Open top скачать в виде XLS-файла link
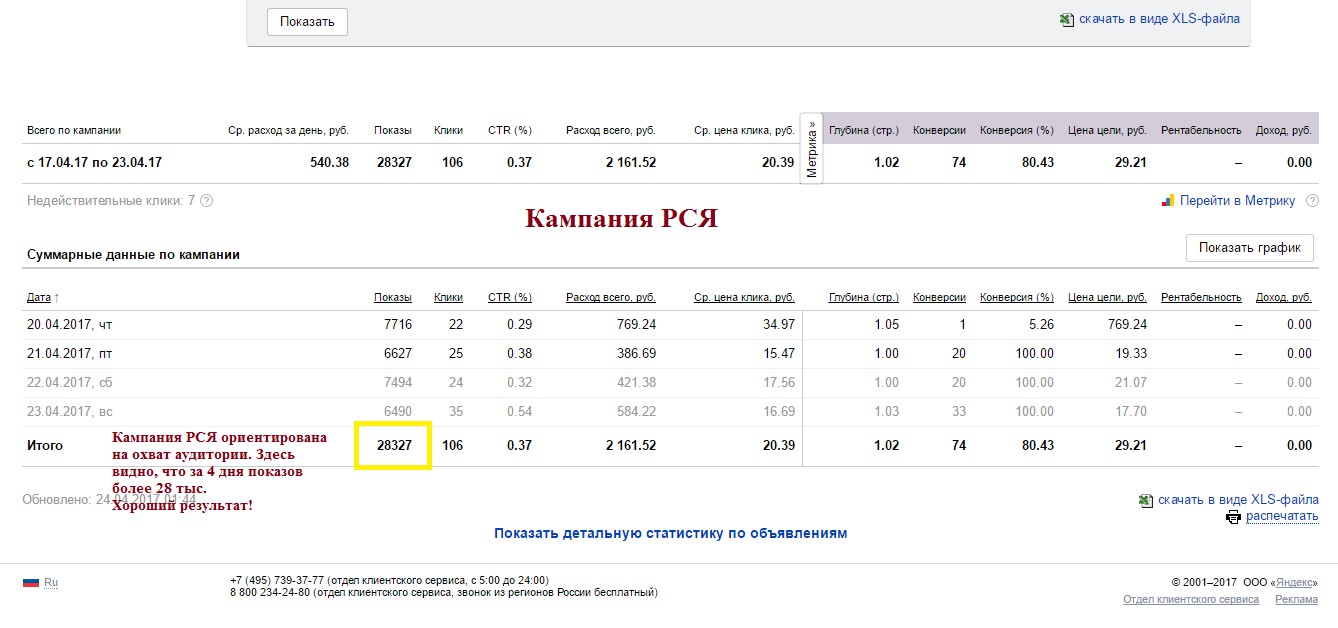 tap(1159, 18)
